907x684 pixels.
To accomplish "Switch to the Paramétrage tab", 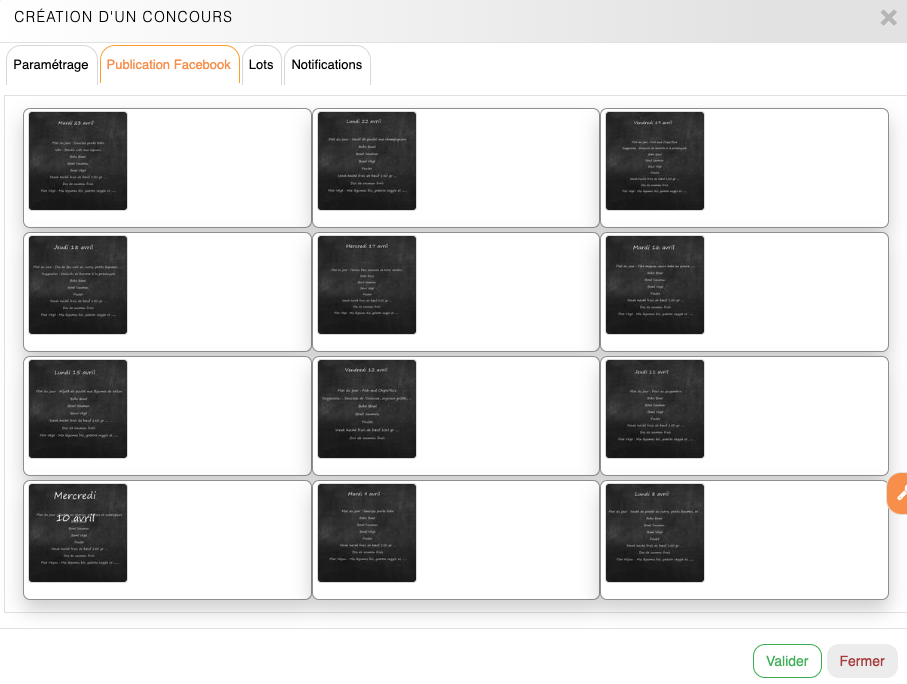I will point(51,65).
